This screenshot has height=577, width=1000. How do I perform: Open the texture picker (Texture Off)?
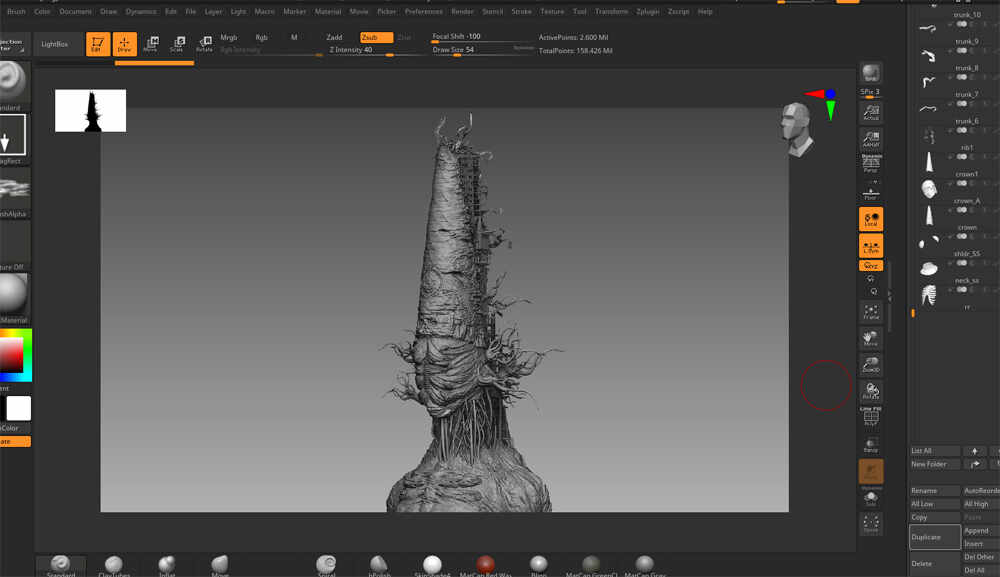[x=14, y=241]
